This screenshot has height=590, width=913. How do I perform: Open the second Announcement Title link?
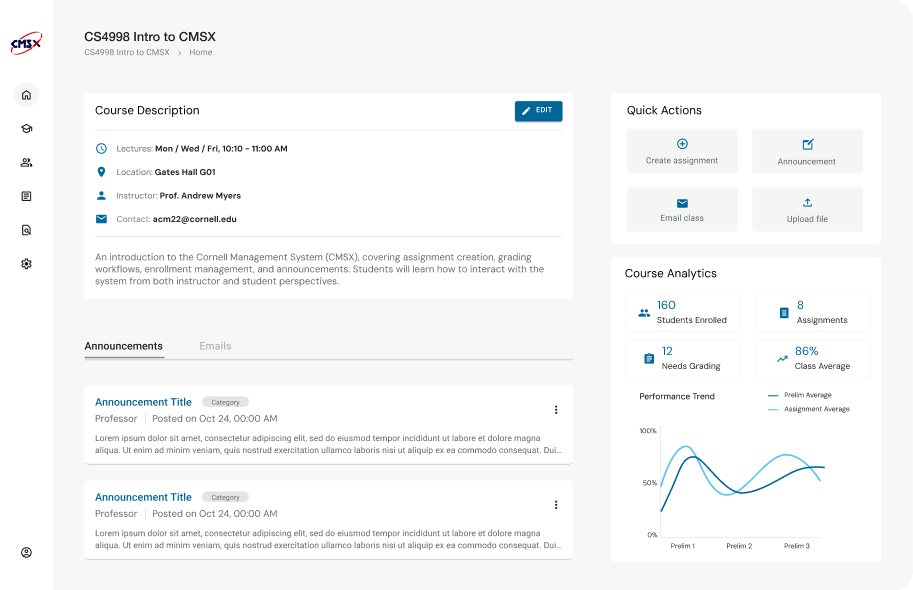click(143, 497)
